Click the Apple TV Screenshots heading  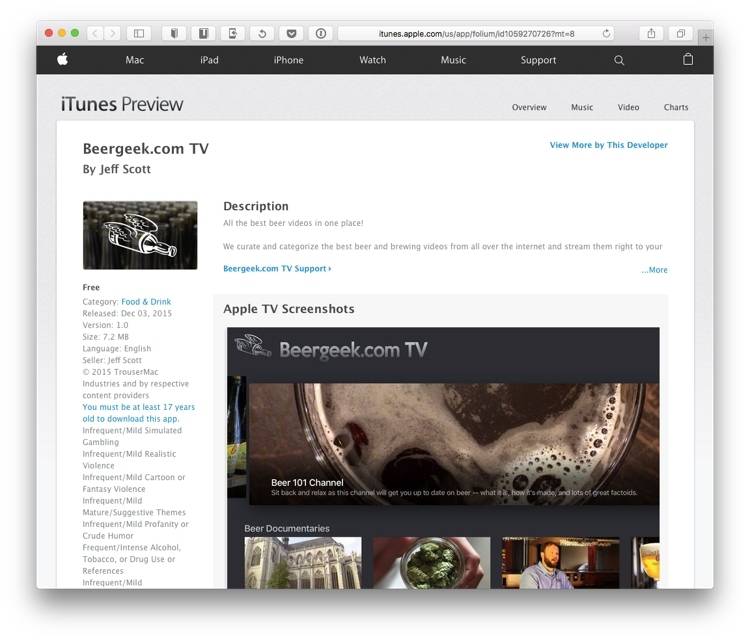(289, 309)
